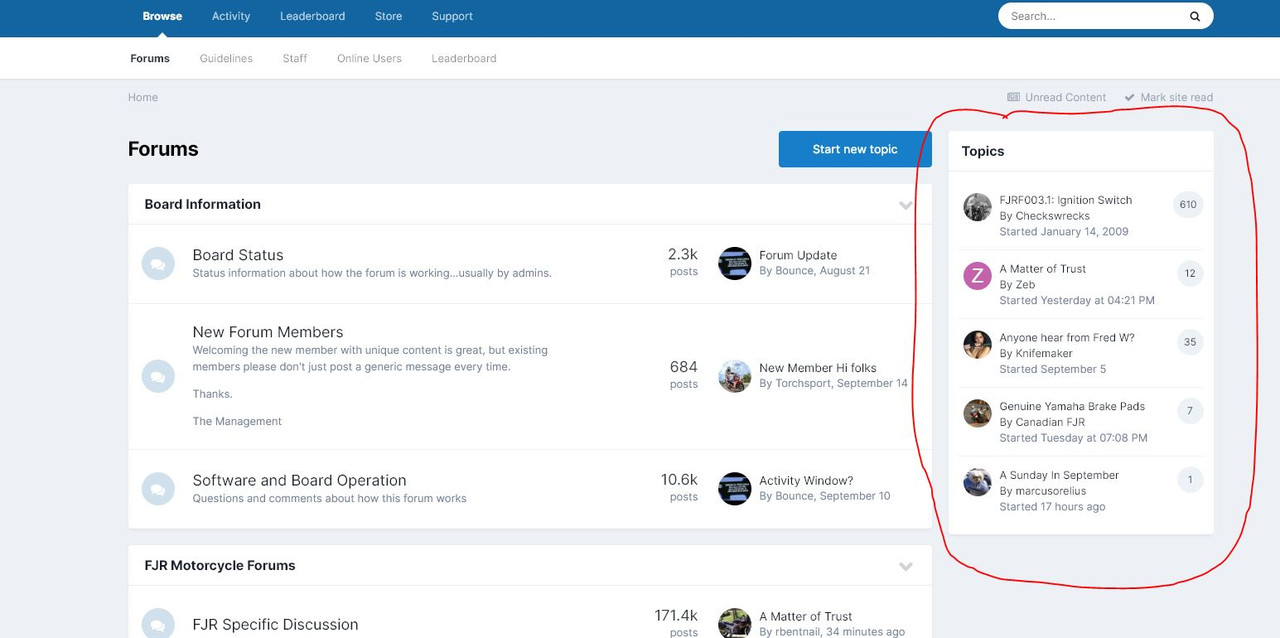Open Bounce's avatar beside Forum Update
The width and height of the screenshot is (1280, 638).
[x=735, y=263]
